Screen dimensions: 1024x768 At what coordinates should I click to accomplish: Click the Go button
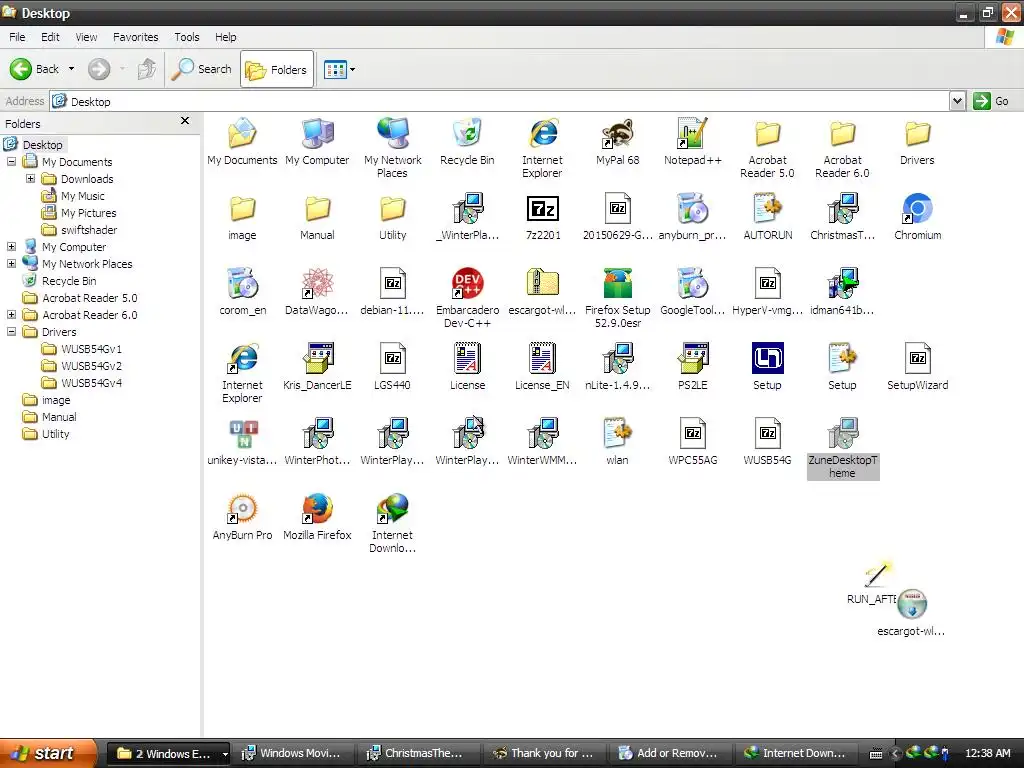click(991, 101)
